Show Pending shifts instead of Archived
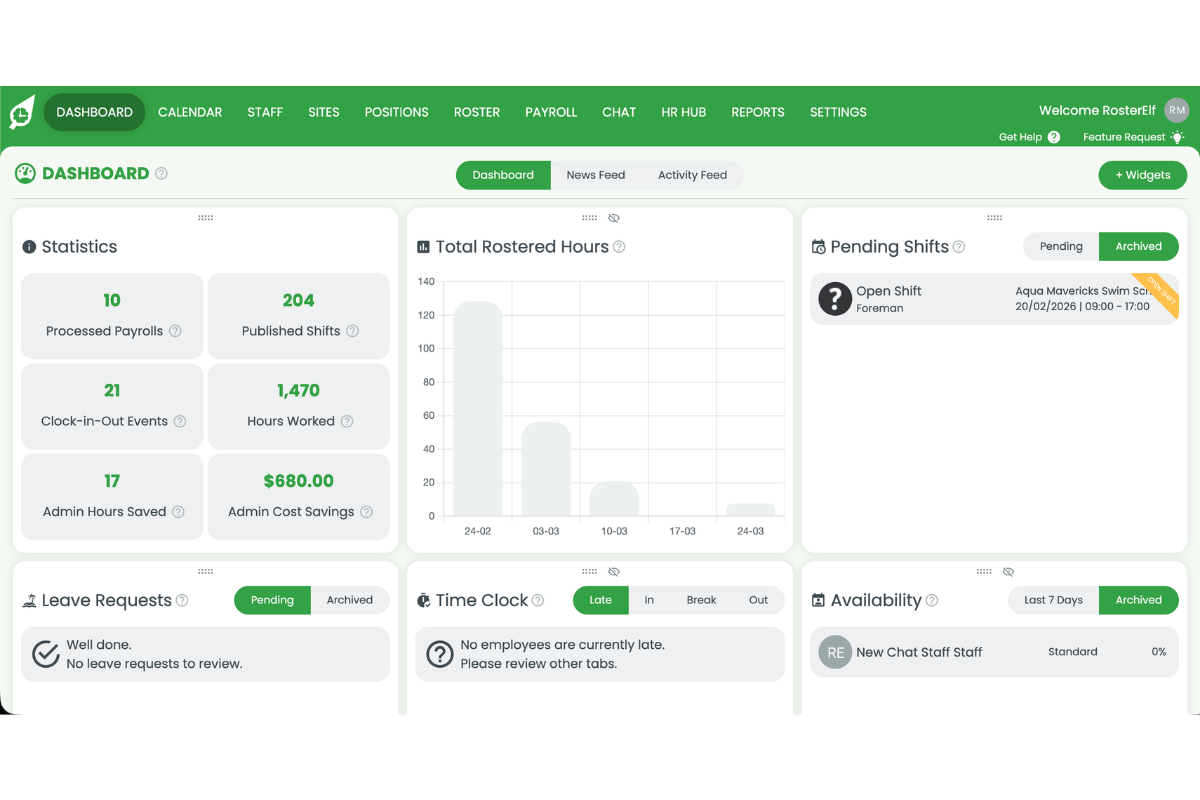The height and width of the screenshot is (800, 1200). click(1061, 246)
